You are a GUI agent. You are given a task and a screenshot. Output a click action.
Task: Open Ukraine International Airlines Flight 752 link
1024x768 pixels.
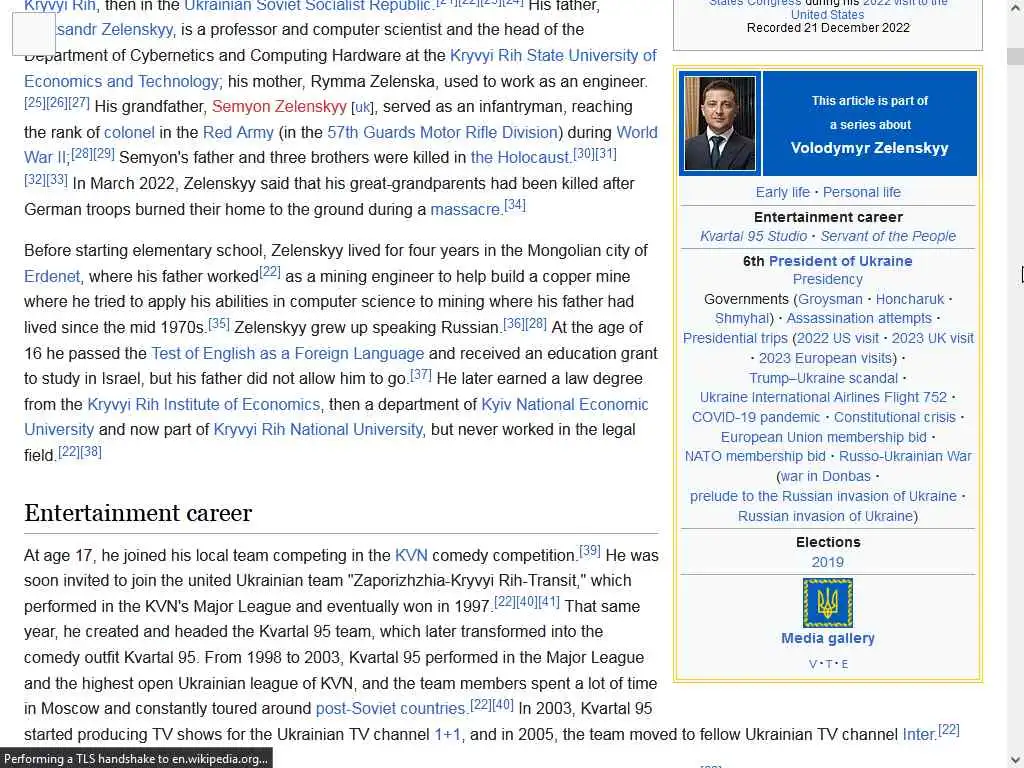coord(823,397)
